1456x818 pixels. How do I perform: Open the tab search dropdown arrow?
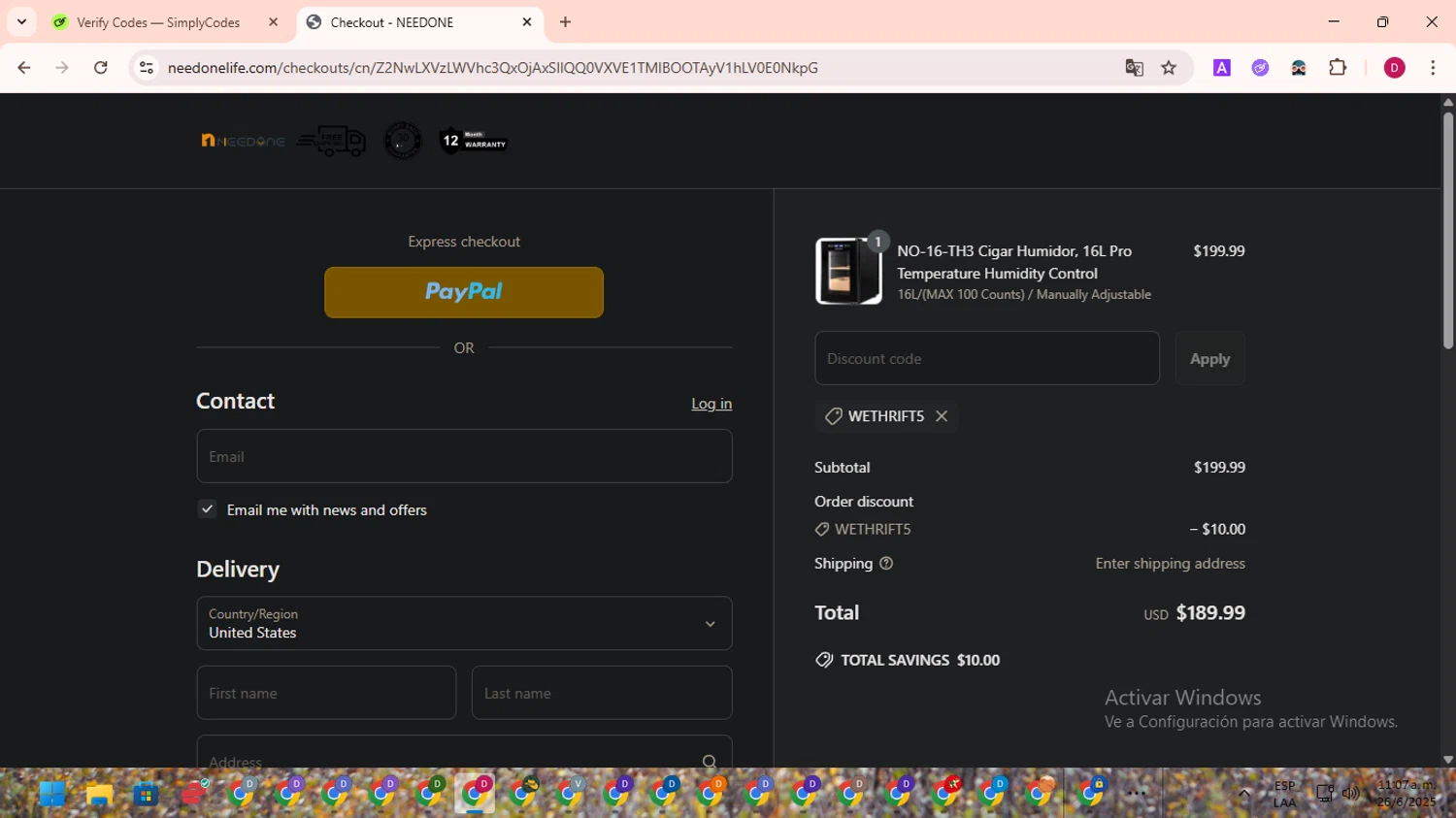click(21, 22)
